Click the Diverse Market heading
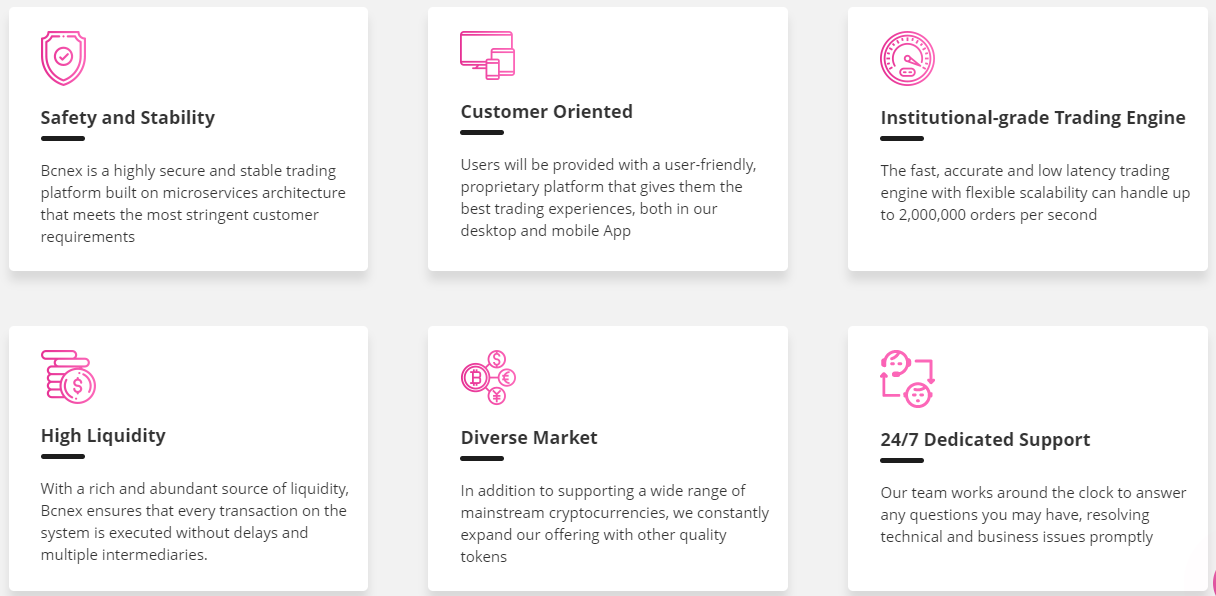Screen dimensions: 1216x596 point(529,437)
